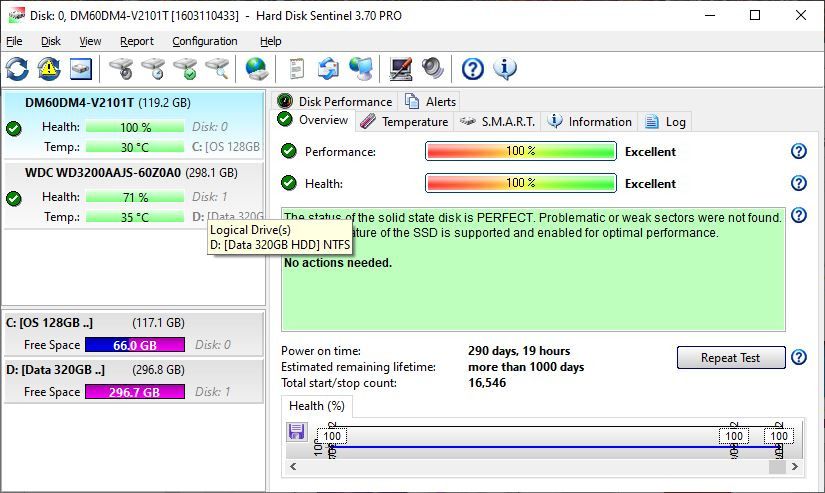This screenshot has height=493, width=825.
Task: Click the blue question mark help toolbar icon
Action: point(472,69)
